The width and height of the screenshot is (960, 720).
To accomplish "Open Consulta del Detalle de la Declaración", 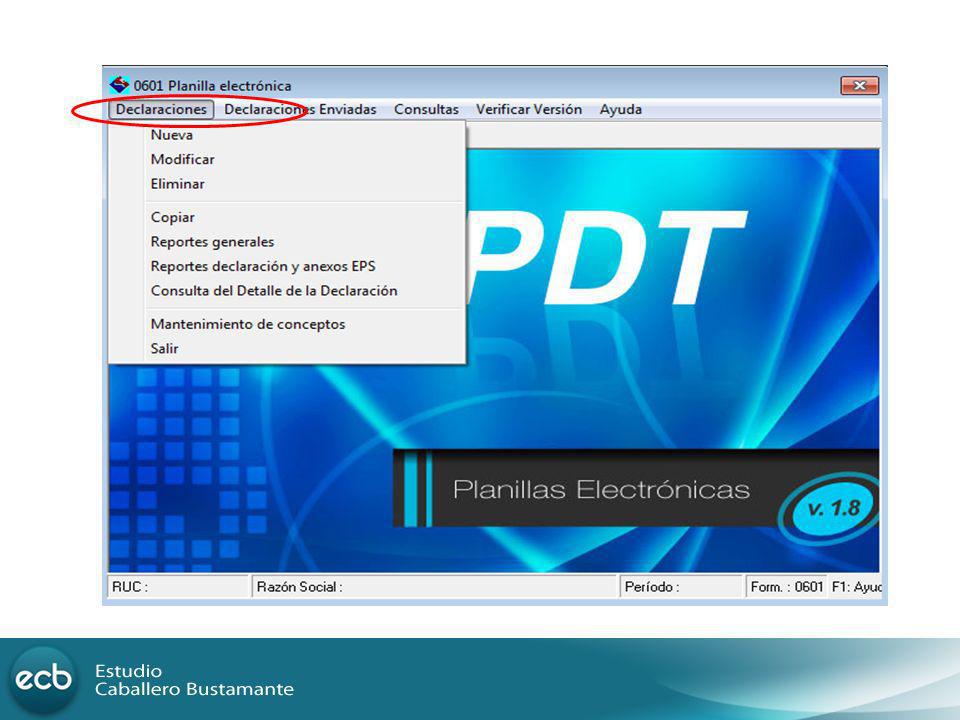I will pyautogui.click(x=287, y=291).
